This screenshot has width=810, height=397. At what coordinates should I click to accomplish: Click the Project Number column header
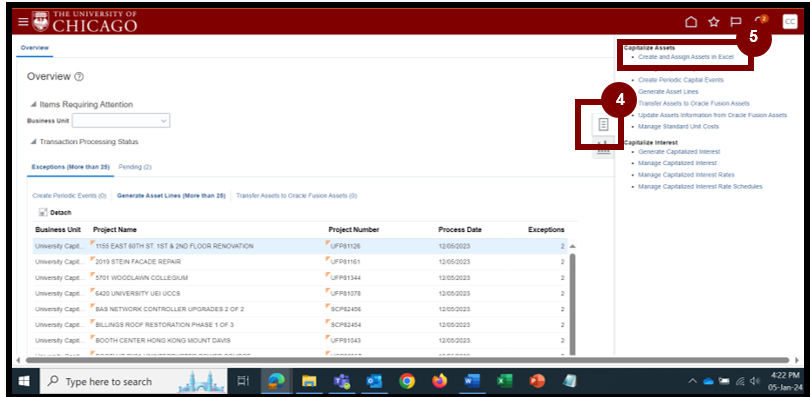354,230
